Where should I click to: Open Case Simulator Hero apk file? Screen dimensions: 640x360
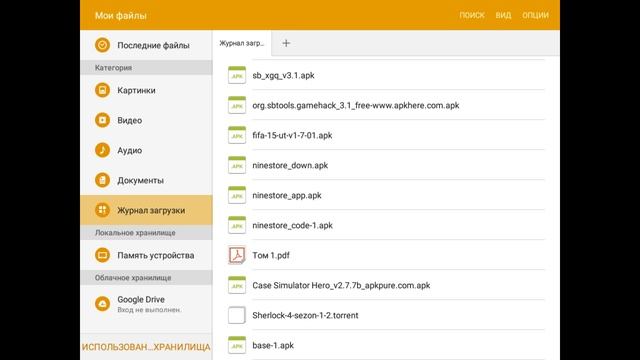(386, 285)
